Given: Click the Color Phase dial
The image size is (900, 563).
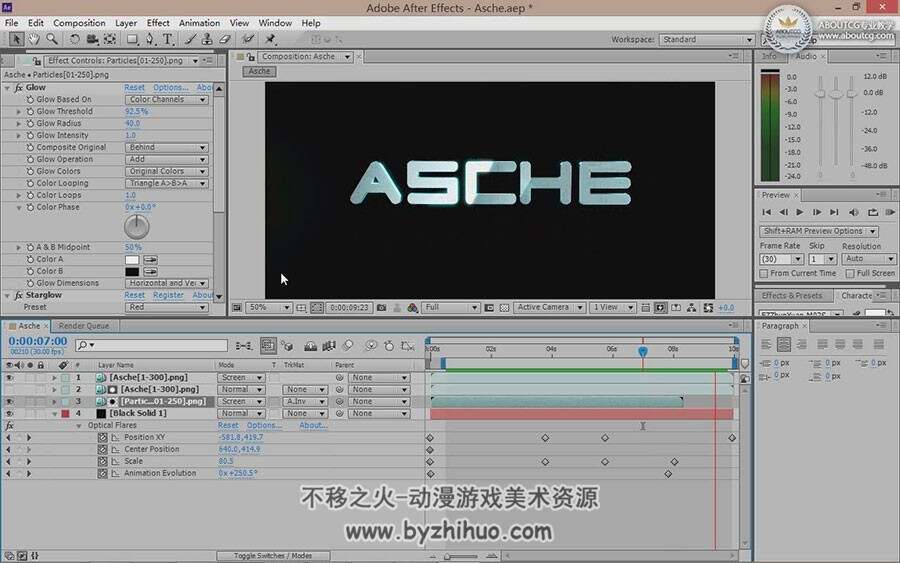Looking at the screenshot, I should (137, 227).
